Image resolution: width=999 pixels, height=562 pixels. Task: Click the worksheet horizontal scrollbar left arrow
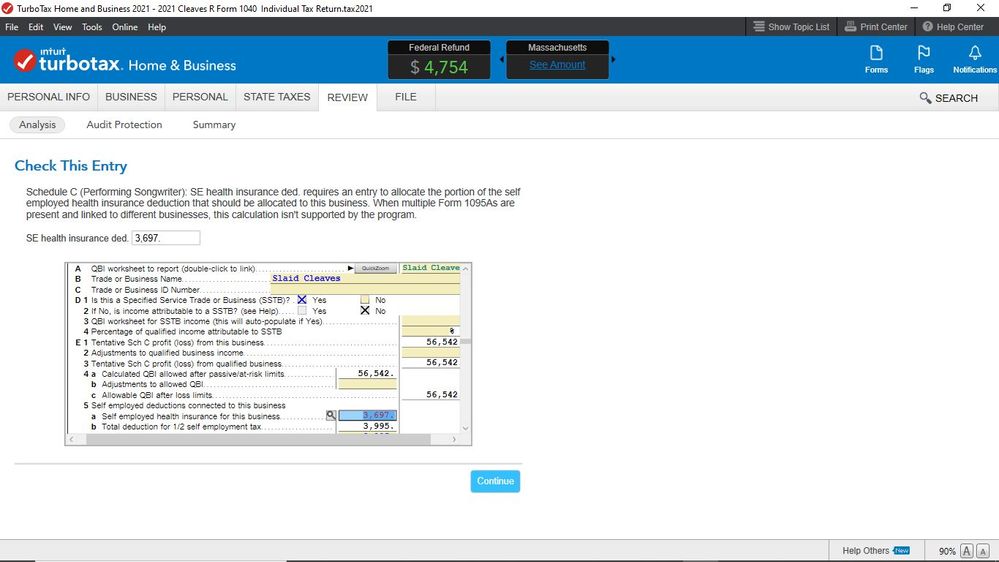point(71,439)
